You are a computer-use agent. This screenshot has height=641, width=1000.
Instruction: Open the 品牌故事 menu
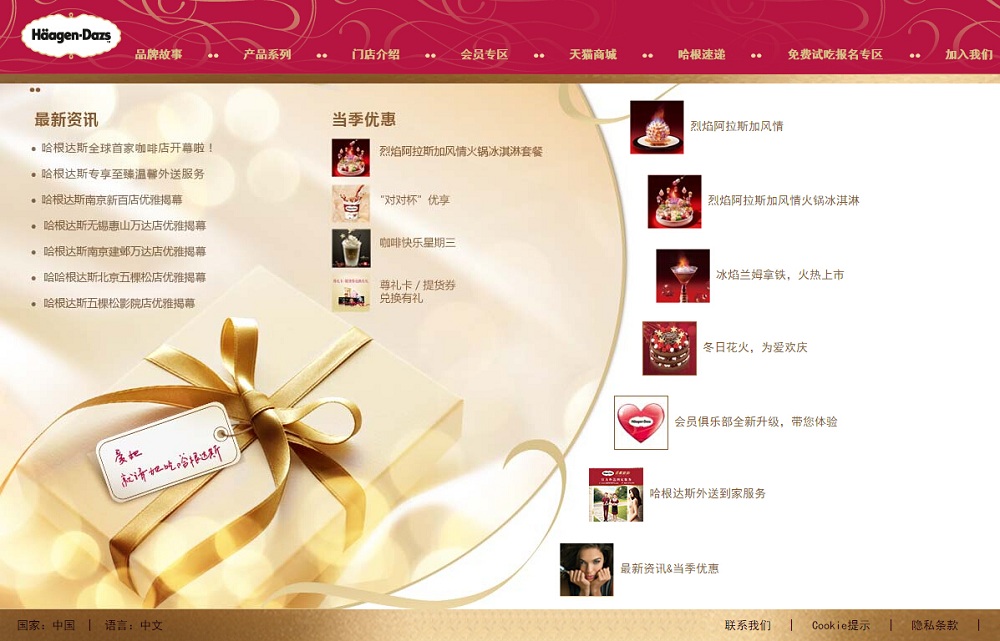coord(158,54)
